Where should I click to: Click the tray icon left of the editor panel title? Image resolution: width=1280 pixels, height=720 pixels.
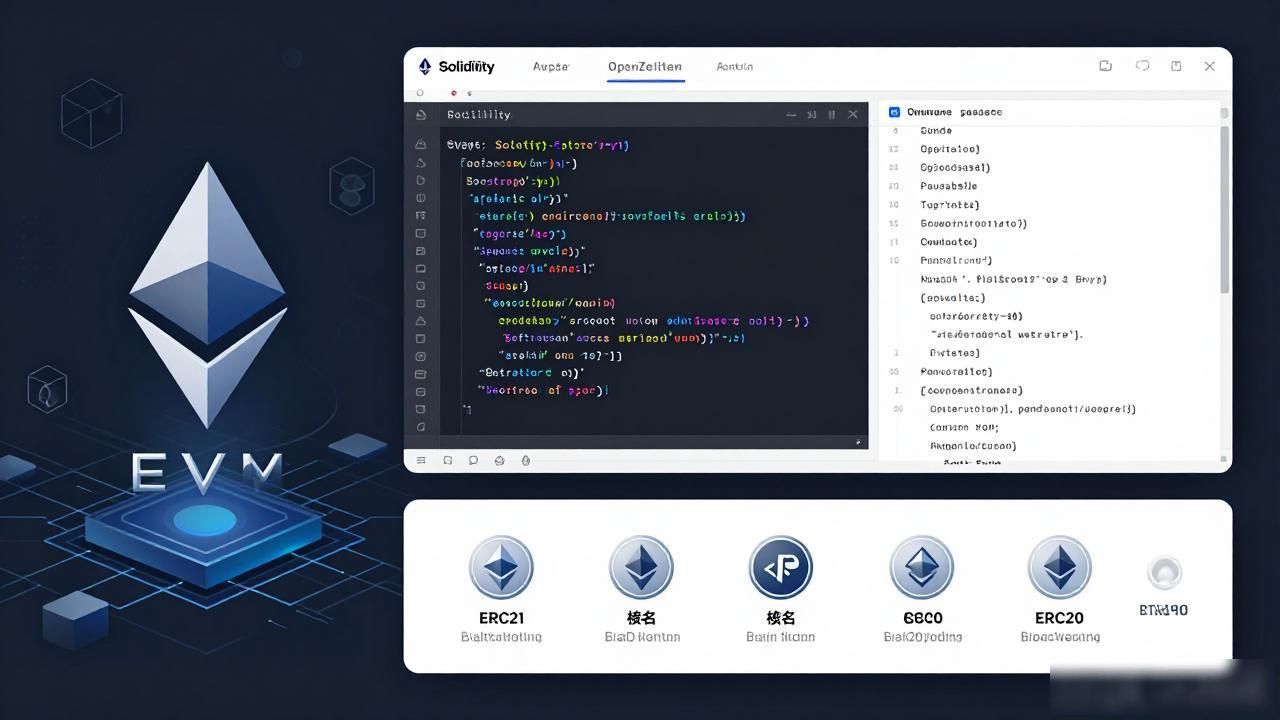(x=421, y=115)
